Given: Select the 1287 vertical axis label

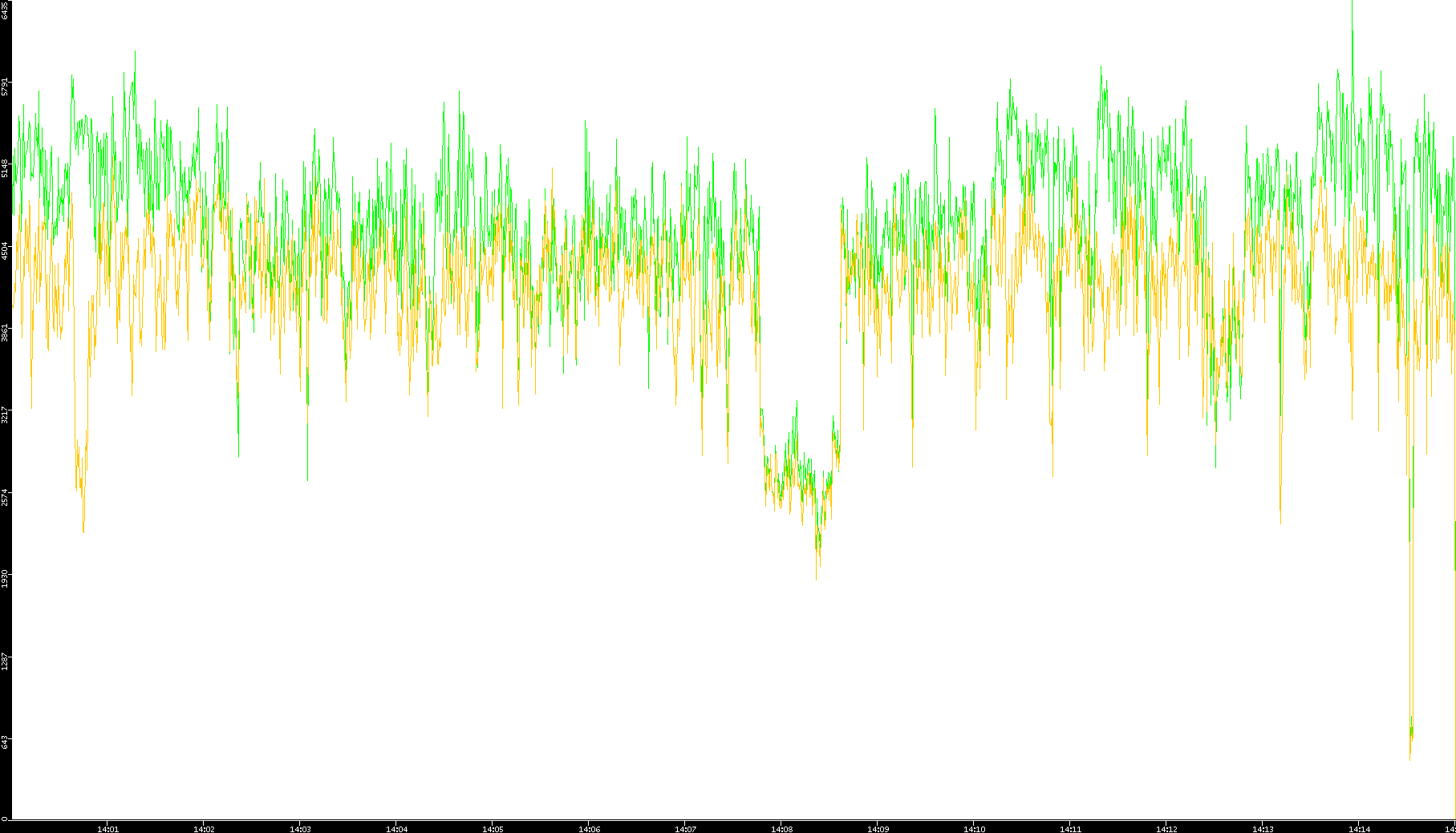Looking at the screenshot, I should (x=5, y=661).
